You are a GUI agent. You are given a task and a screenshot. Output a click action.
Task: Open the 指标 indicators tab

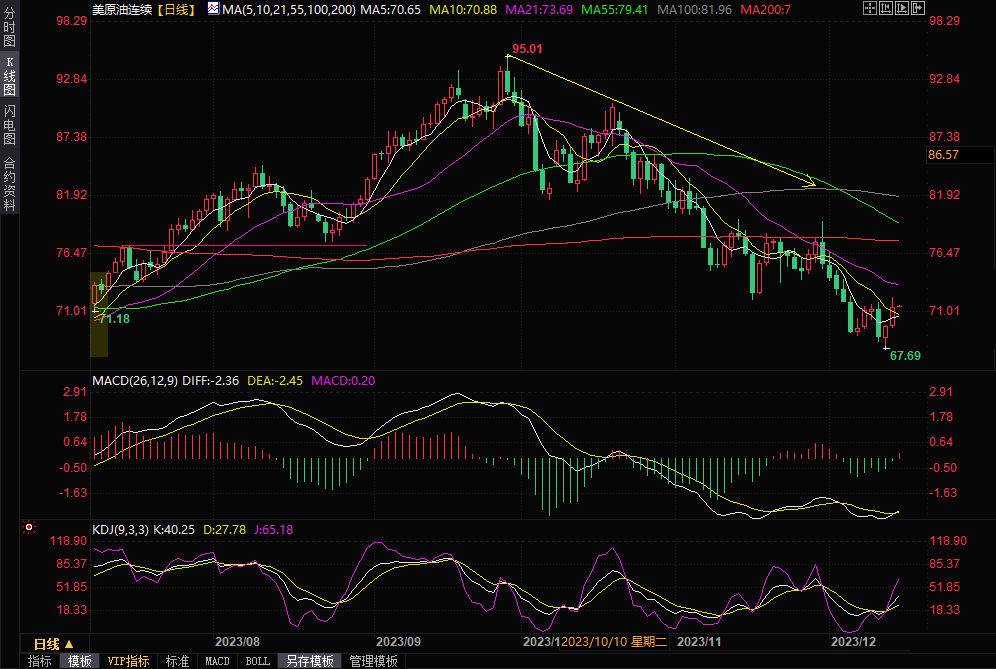click(40, 661)
